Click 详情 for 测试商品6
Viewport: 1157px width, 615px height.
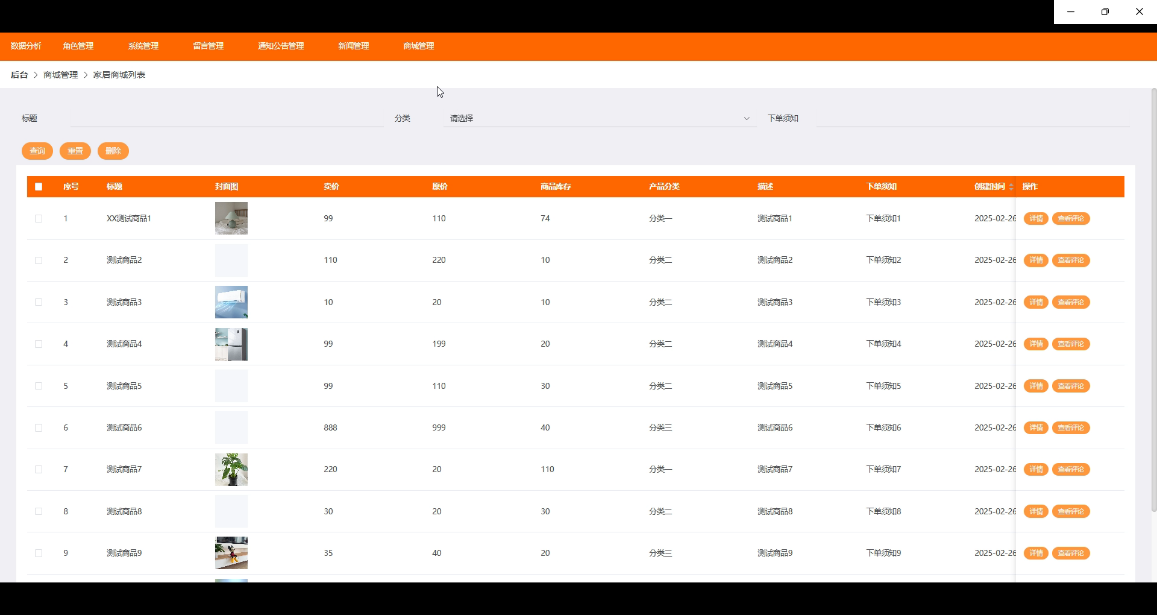coord(1036,427)
